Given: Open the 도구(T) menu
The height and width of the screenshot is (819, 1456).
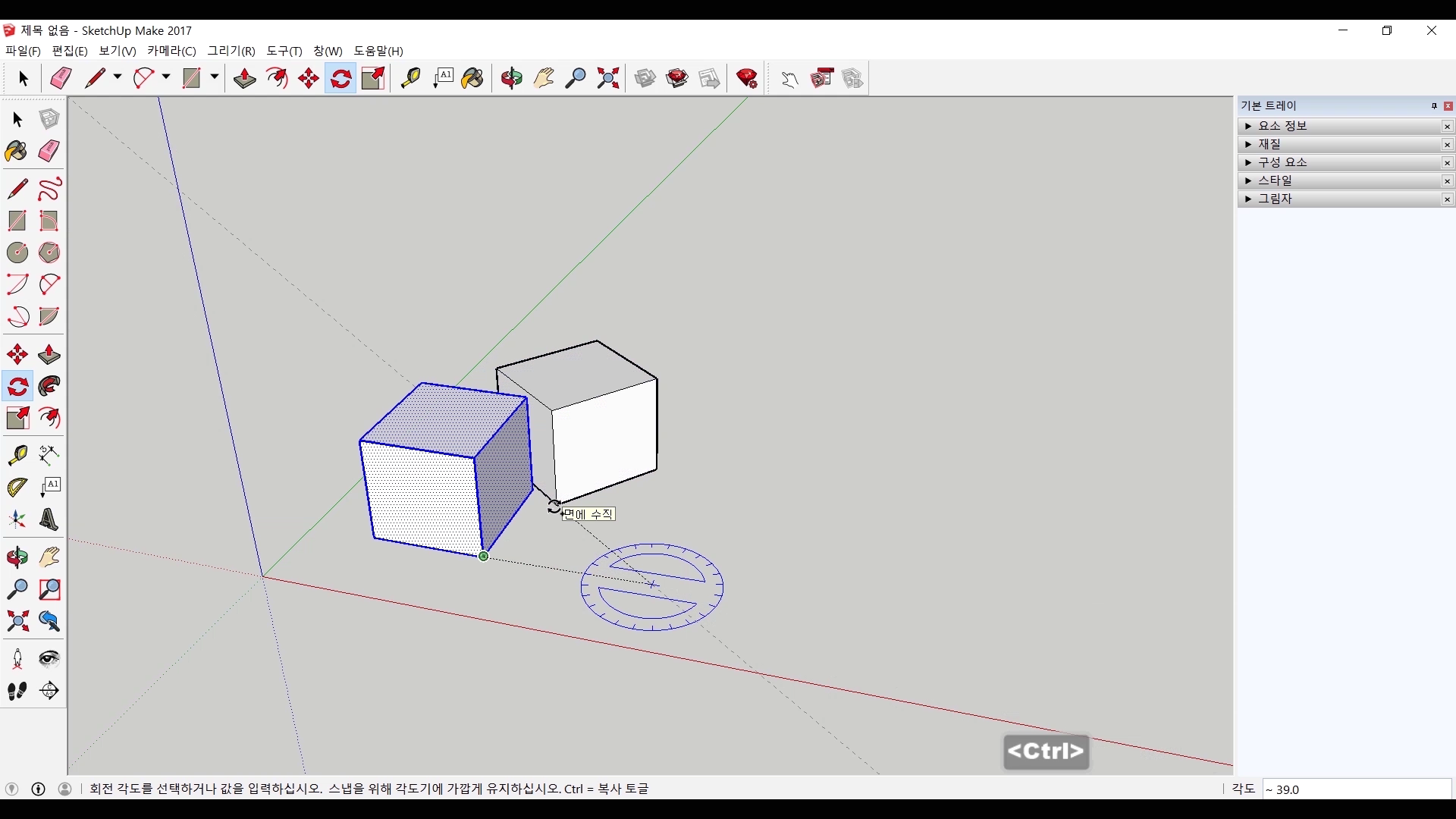Looking at the screenshot, I should point(284,51).
